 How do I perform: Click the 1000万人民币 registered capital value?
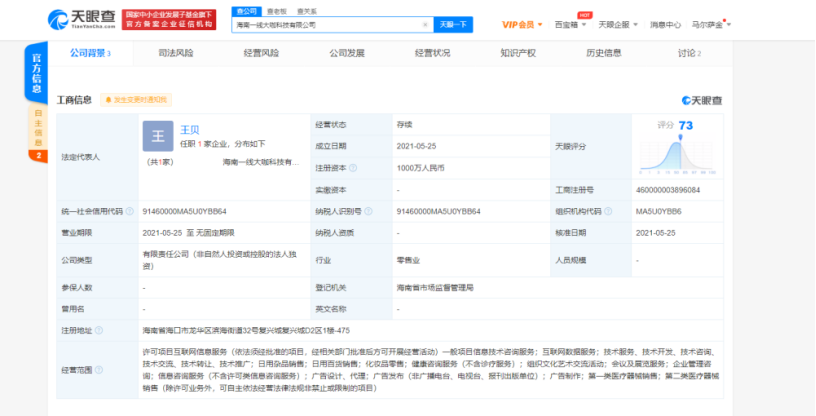coord(420,168)
